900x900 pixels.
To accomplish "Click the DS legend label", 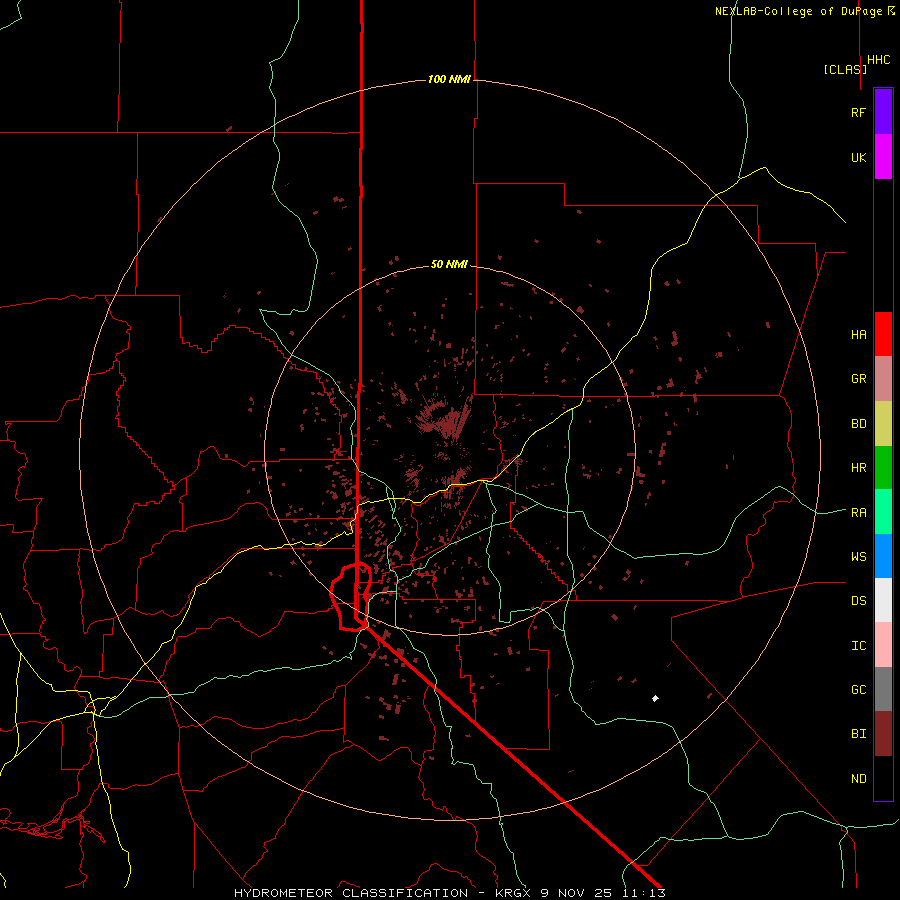I will pos(858,601).
